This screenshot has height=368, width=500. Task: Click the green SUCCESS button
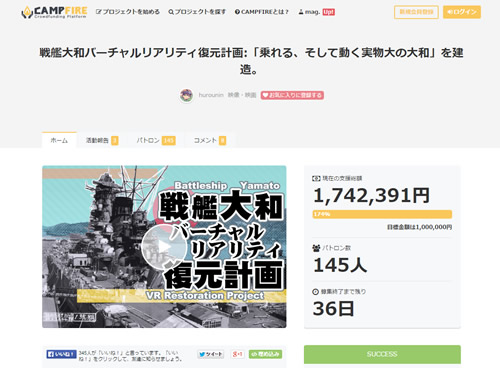pos(382,354)
